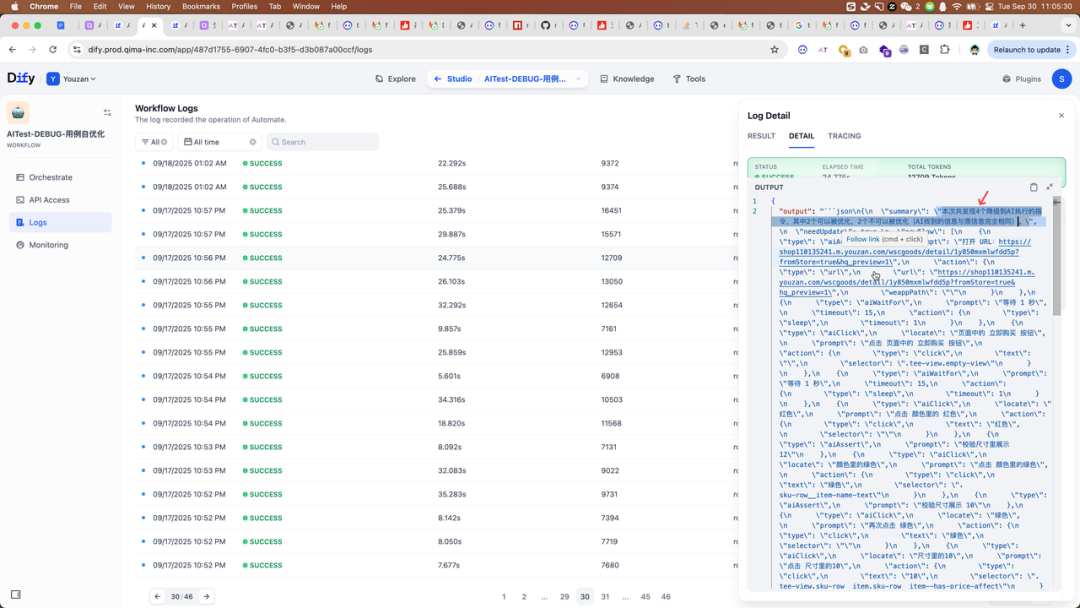Open the Extensions puzzle menu
This screenshot has width=1080, height=608.
pyautogui.click(x=944, y=50)
